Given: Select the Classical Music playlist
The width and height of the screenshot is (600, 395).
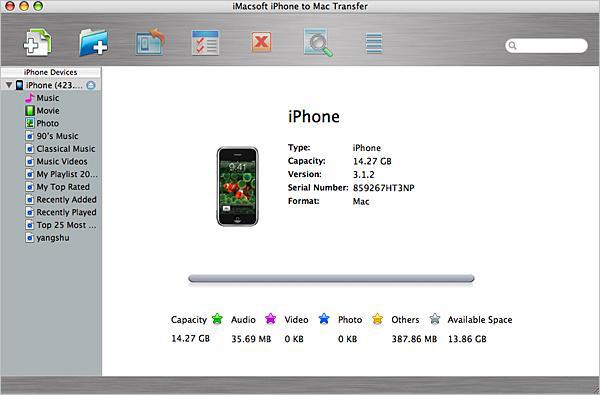Looking at the screenshot, I should (x=65, y=149).
